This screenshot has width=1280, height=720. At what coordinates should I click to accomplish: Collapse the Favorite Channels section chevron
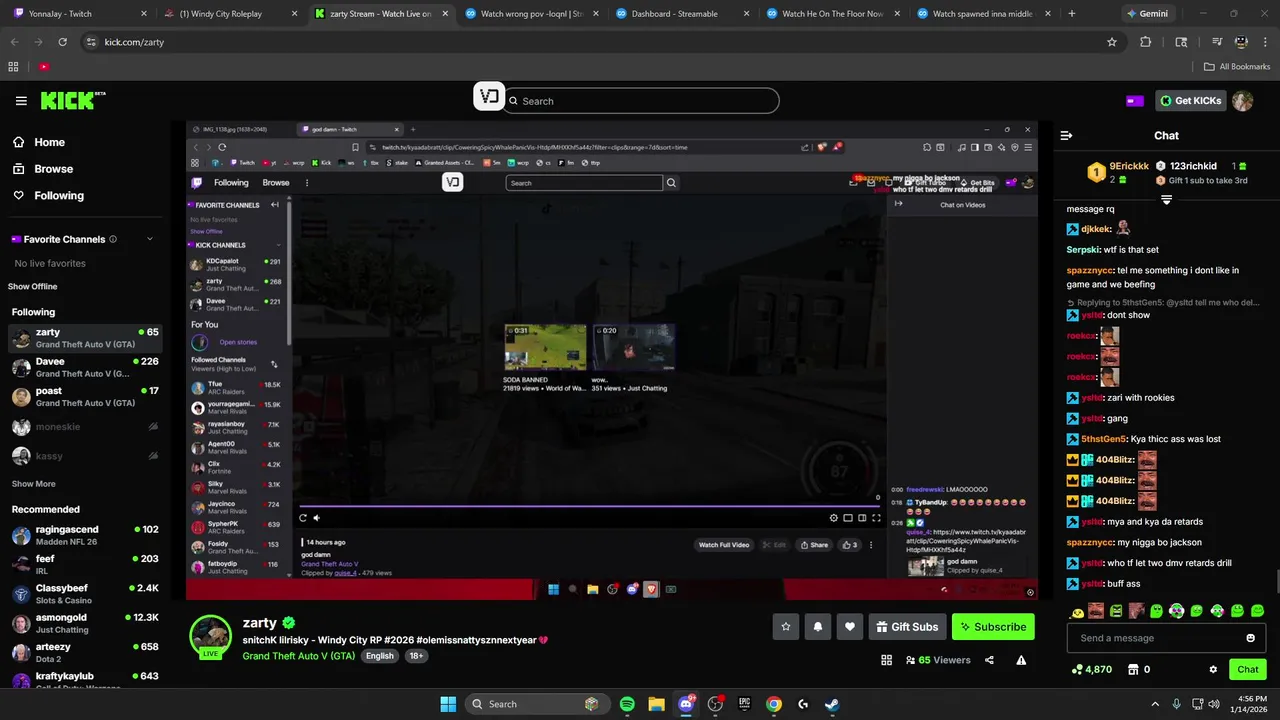coord(150,239)
